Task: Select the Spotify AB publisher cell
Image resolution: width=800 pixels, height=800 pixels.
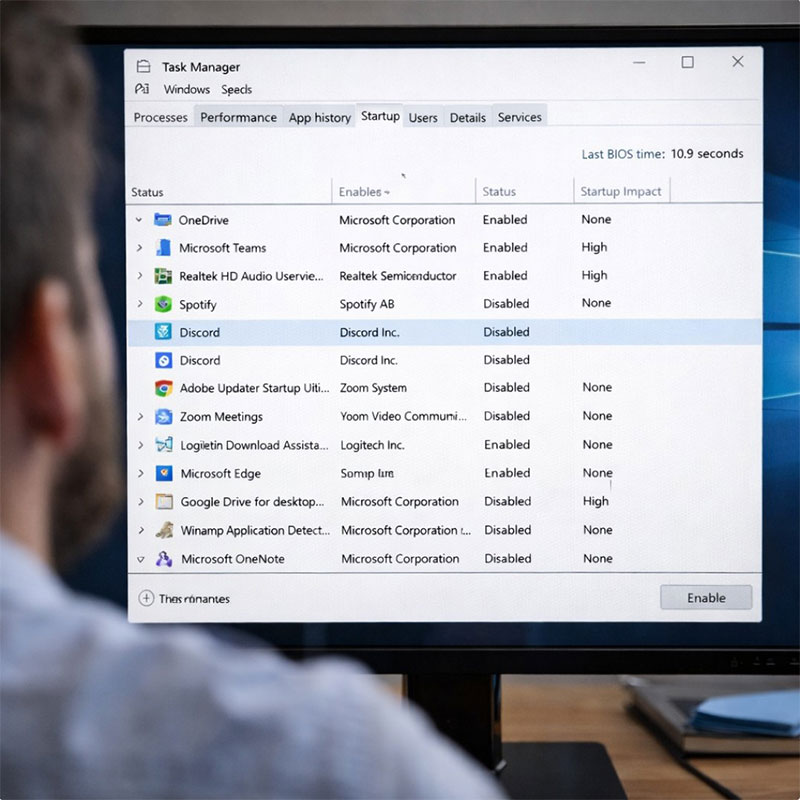Action: 367,304
